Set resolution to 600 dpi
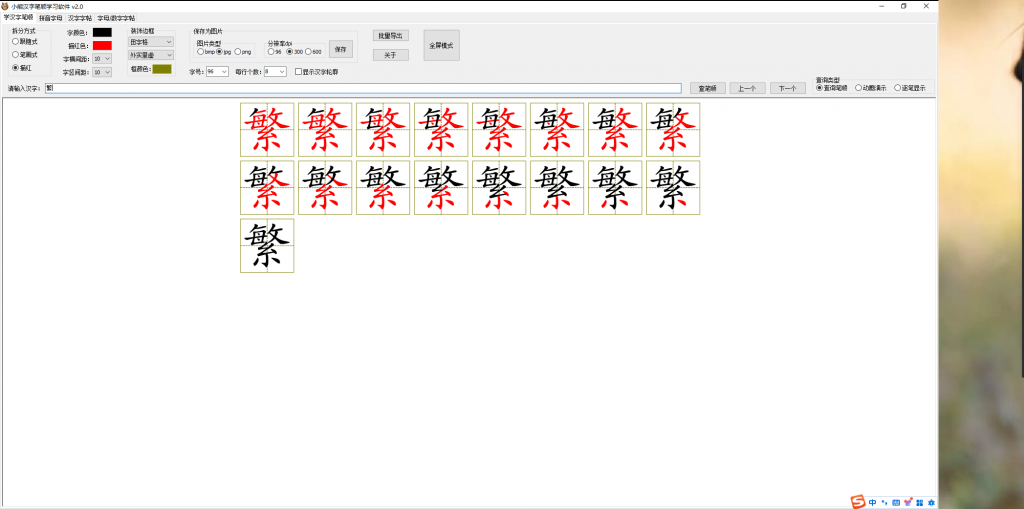 click(x=313, y=52)
